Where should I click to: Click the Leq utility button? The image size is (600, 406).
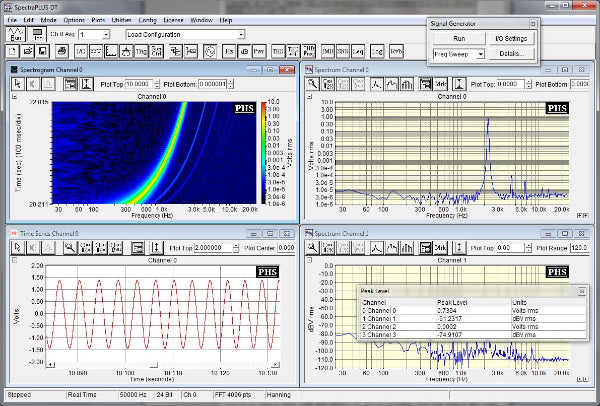tap(358, 51)
